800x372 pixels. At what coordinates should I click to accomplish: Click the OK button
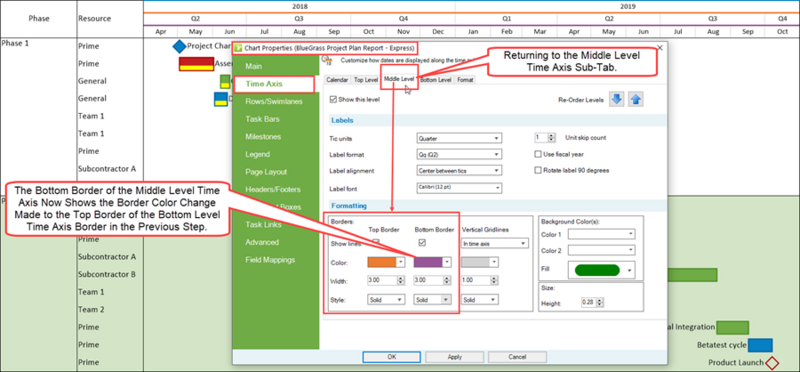point(391,357)
